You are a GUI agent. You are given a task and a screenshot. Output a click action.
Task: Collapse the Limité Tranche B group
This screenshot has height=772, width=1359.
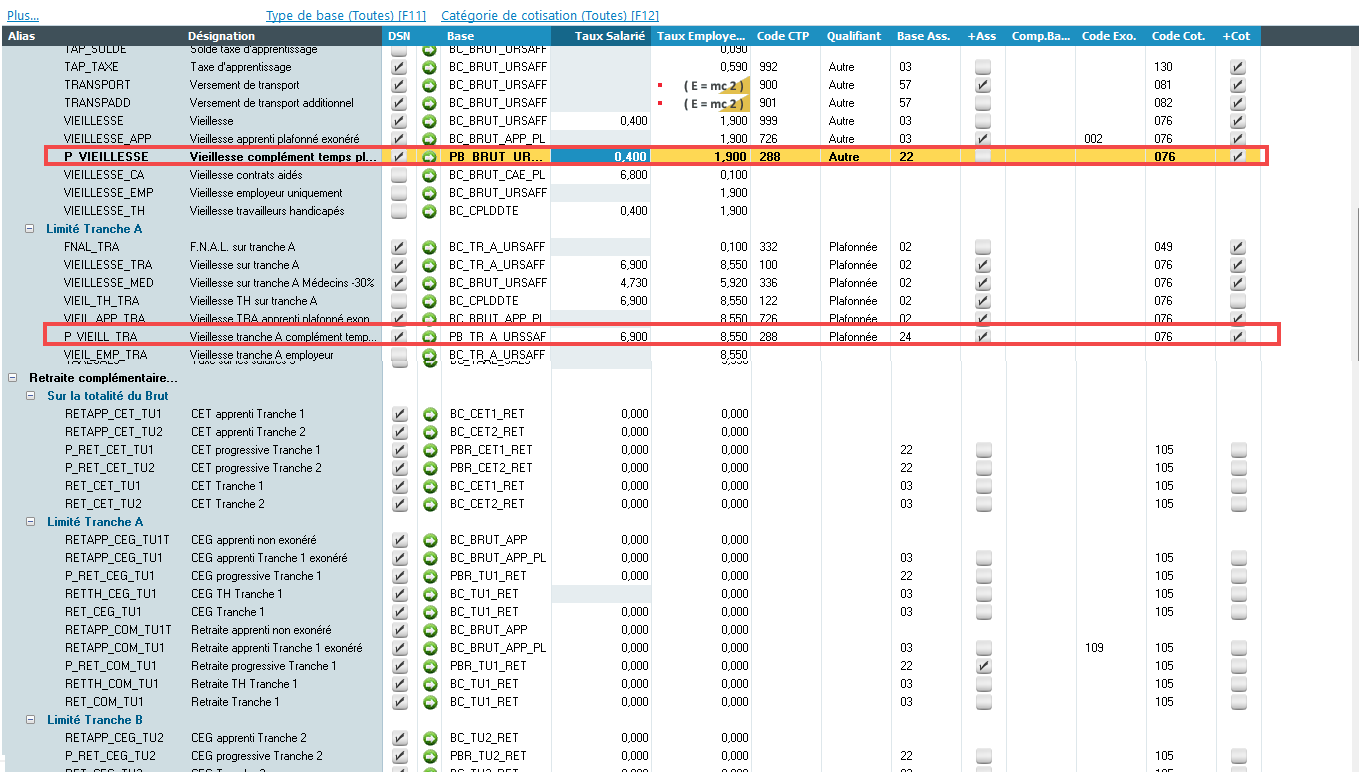click(30, 720)
